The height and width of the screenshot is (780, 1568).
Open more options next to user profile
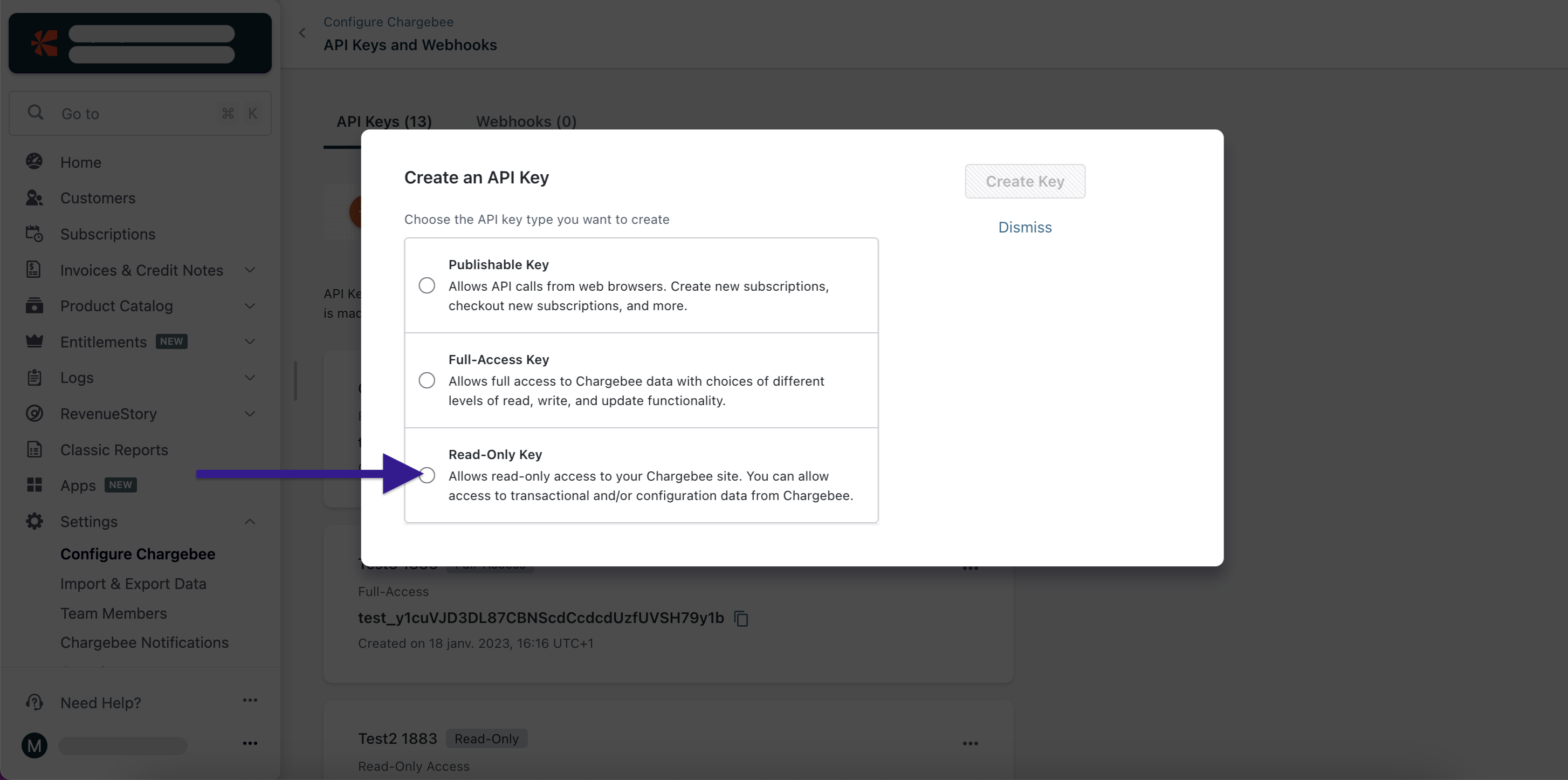coord(250,743)
